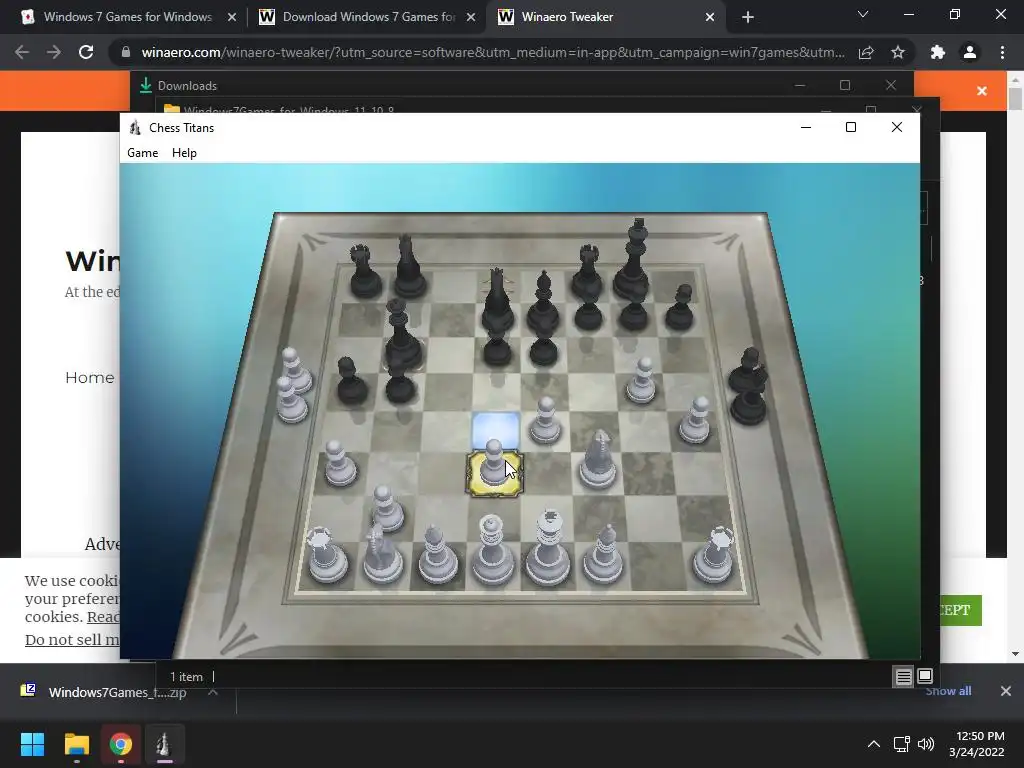Open the Do not sell link
1024x768 pixels.
pos(72,639)
